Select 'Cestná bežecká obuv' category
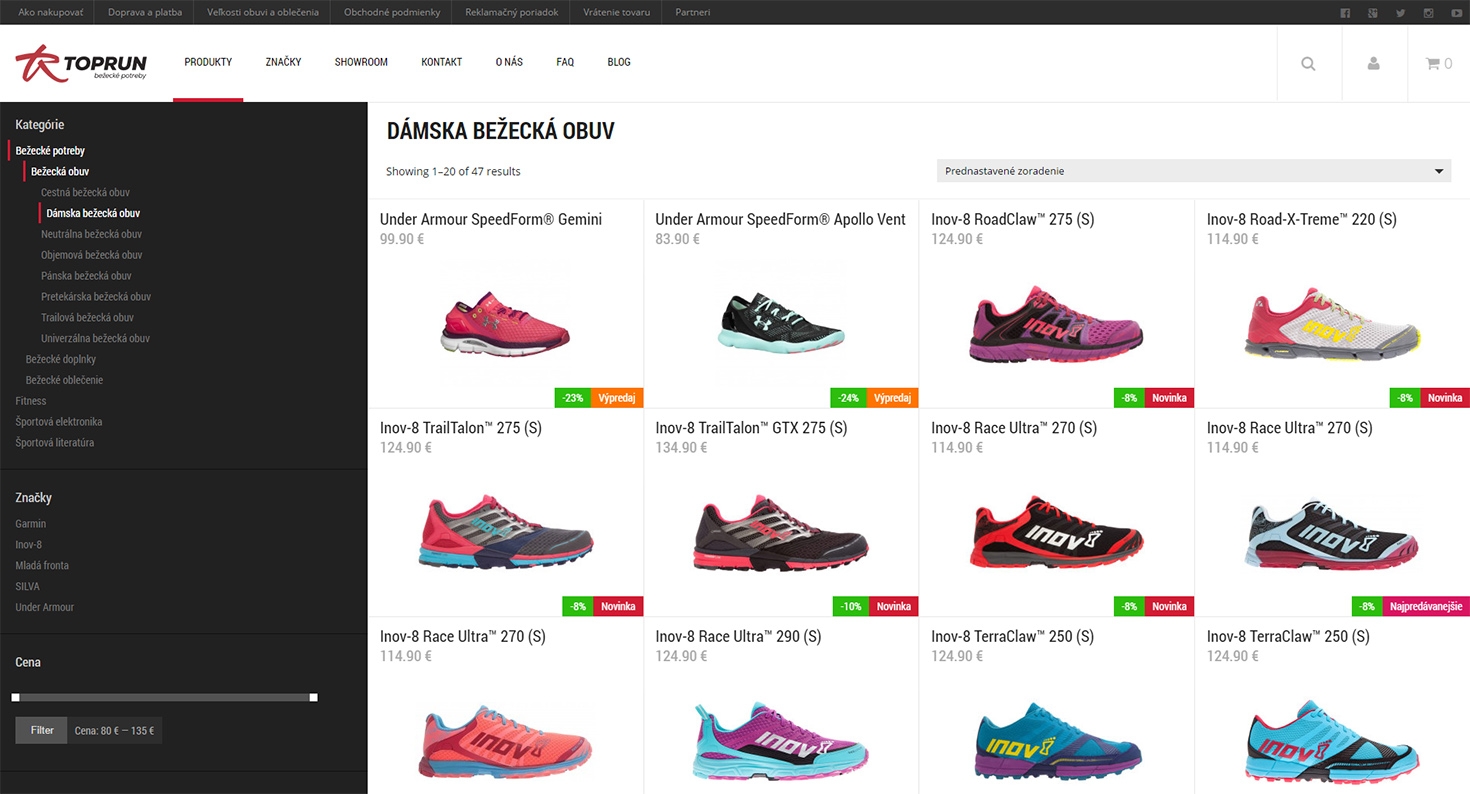Screen dimensions: 1470x794 [85, 192]
